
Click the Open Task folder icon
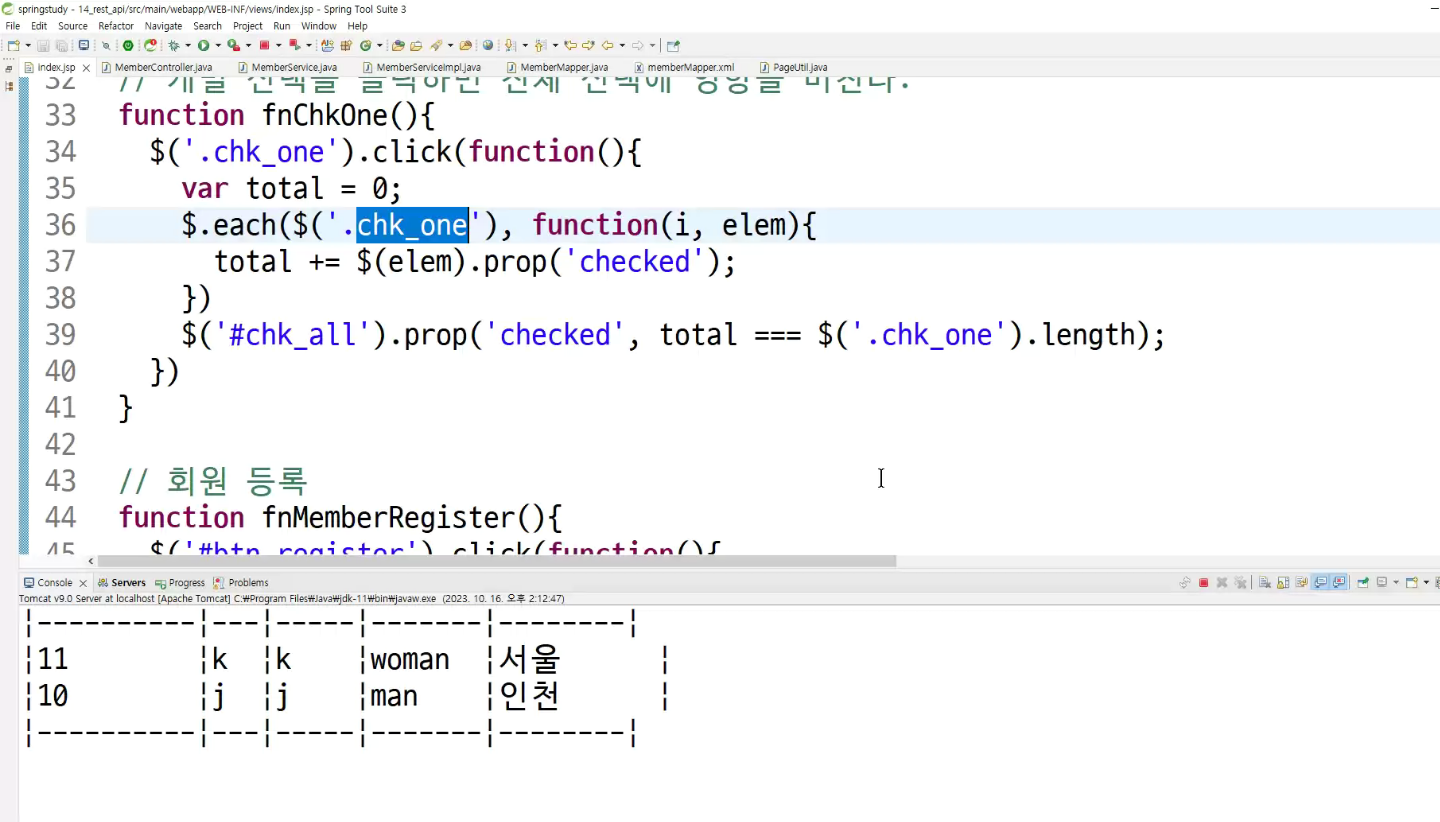coord(416,45)
